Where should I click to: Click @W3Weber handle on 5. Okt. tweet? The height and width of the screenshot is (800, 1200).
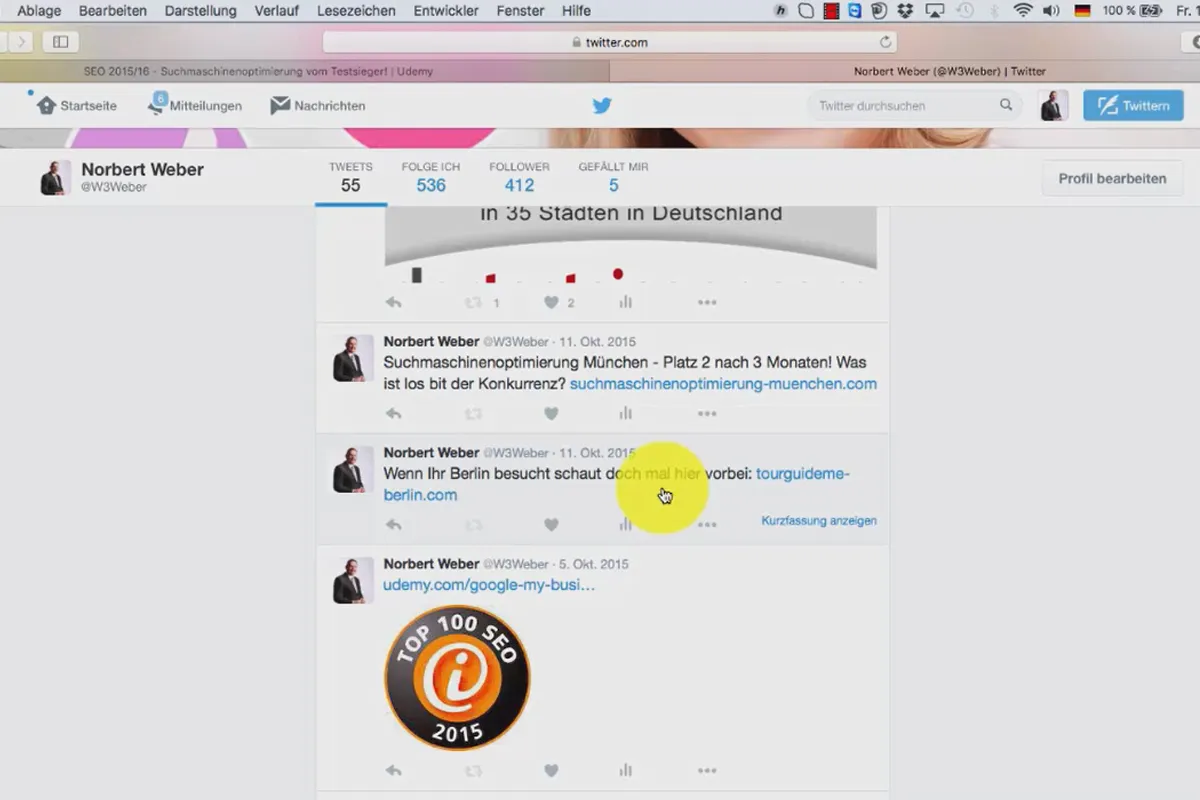click(516, 564)
